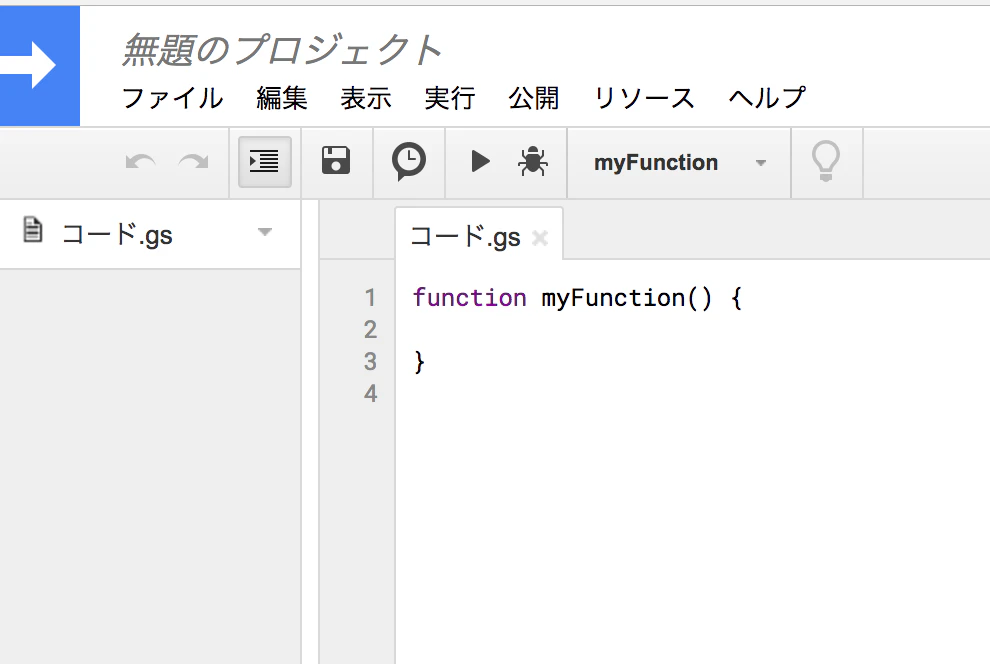
Task: Start debugging with the bug icon
Action: [x=533, y=162]
